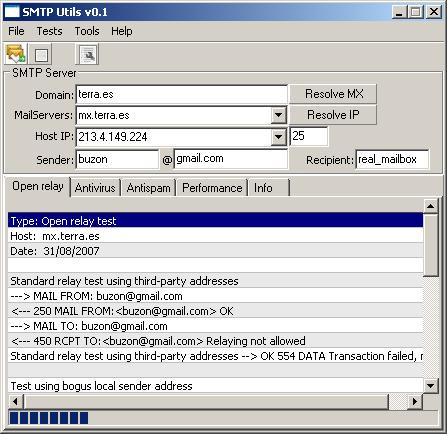
Task: Click the horizontal scroll left arrow
Action: [16, 401]
